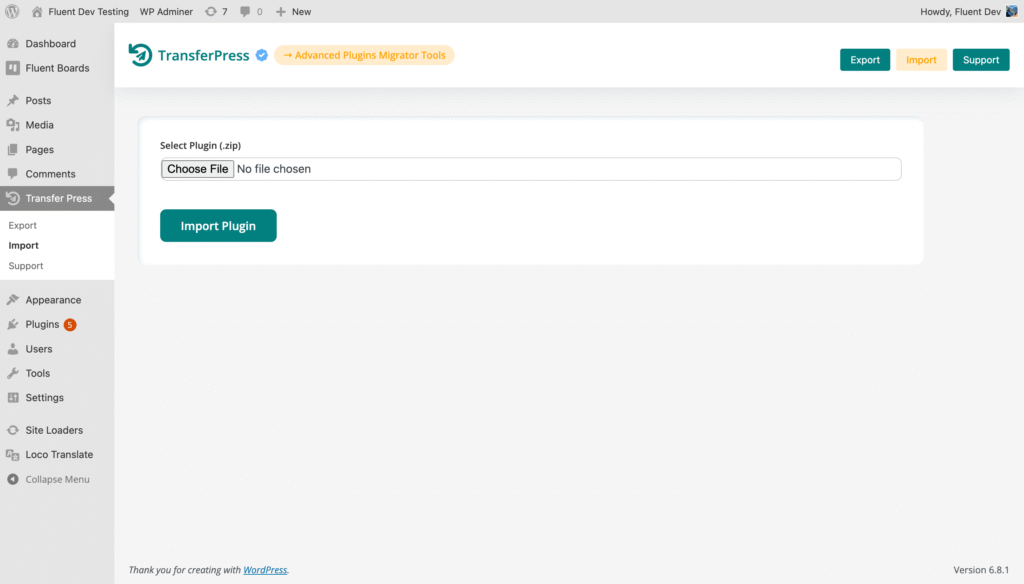Click the Collapse Menu arrow icon
Image resolution: width=1024 pixels, height=584 pixels.
click(13, 479)
